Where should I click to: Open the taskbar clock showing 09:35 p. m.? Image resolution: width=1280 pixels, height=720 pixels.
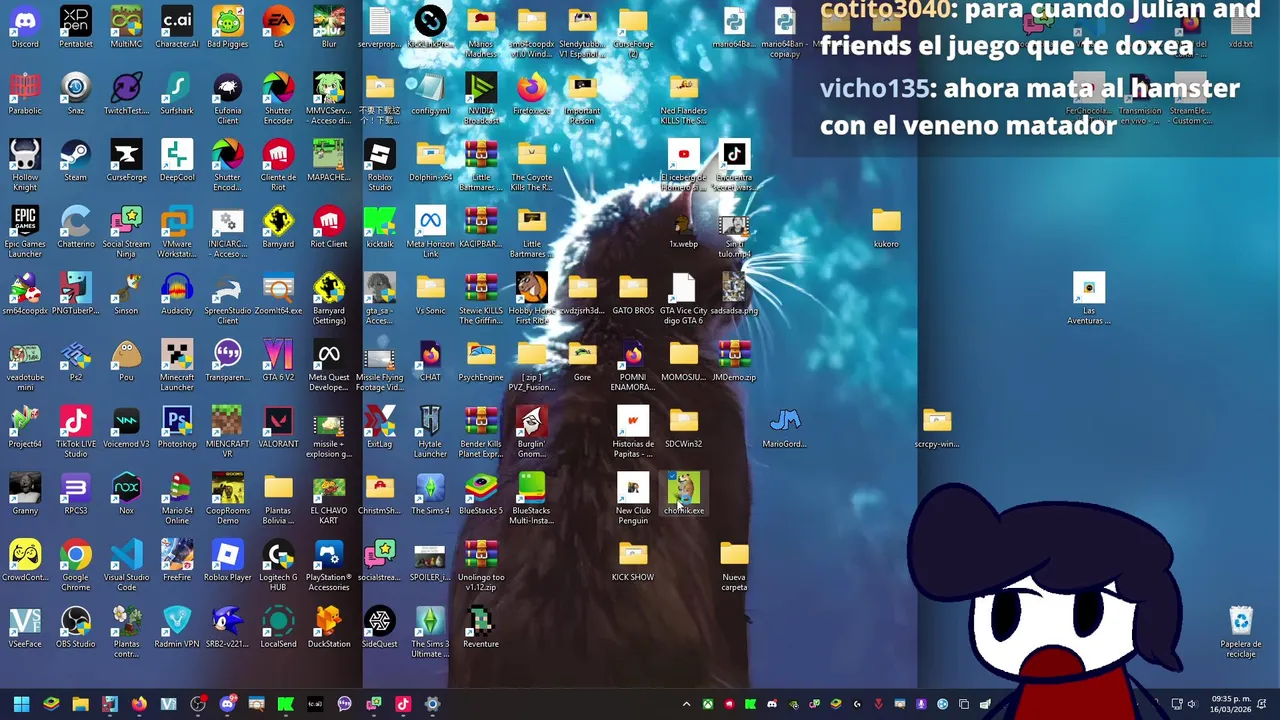[x=1231, y=704]
